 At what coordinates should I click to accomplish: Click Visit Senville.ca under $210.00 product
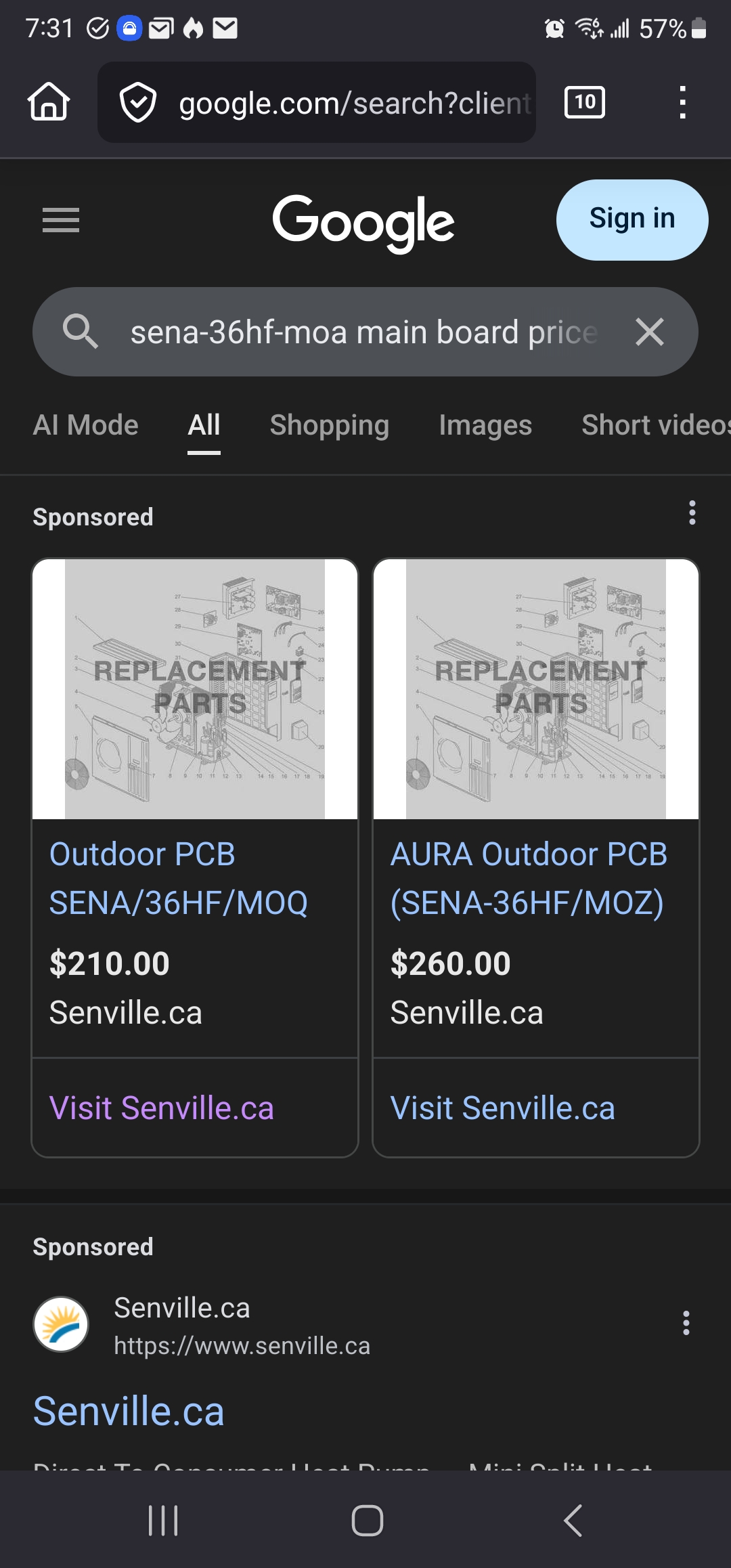(162, 1108)
